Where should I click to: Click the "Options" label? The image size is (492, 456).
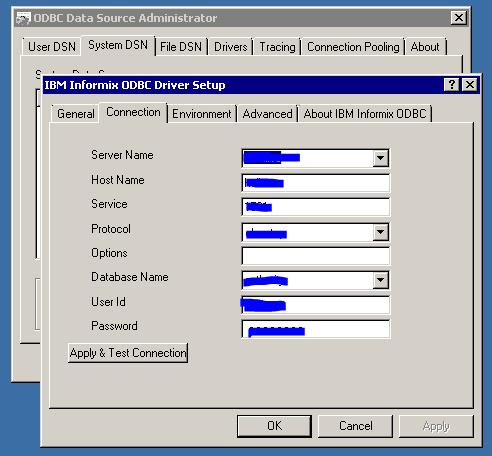(x=109, y=253)
